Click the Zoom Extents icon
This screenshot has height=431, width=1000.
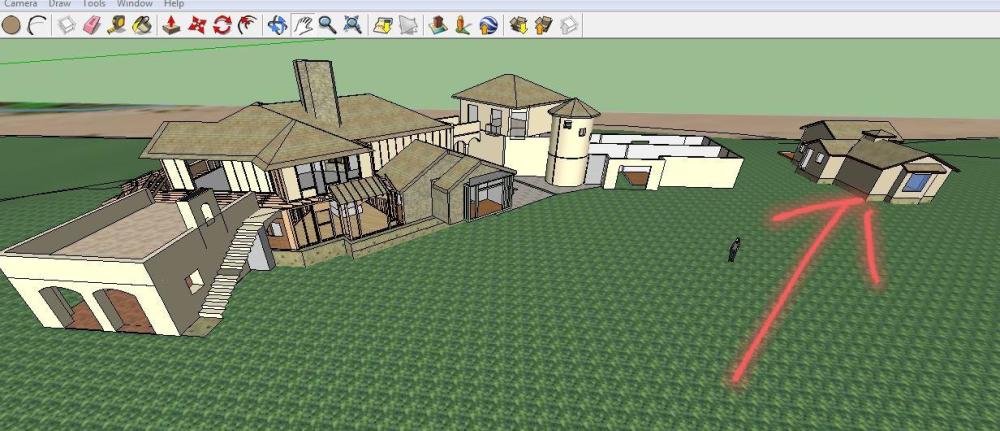(x=352, y=25)
